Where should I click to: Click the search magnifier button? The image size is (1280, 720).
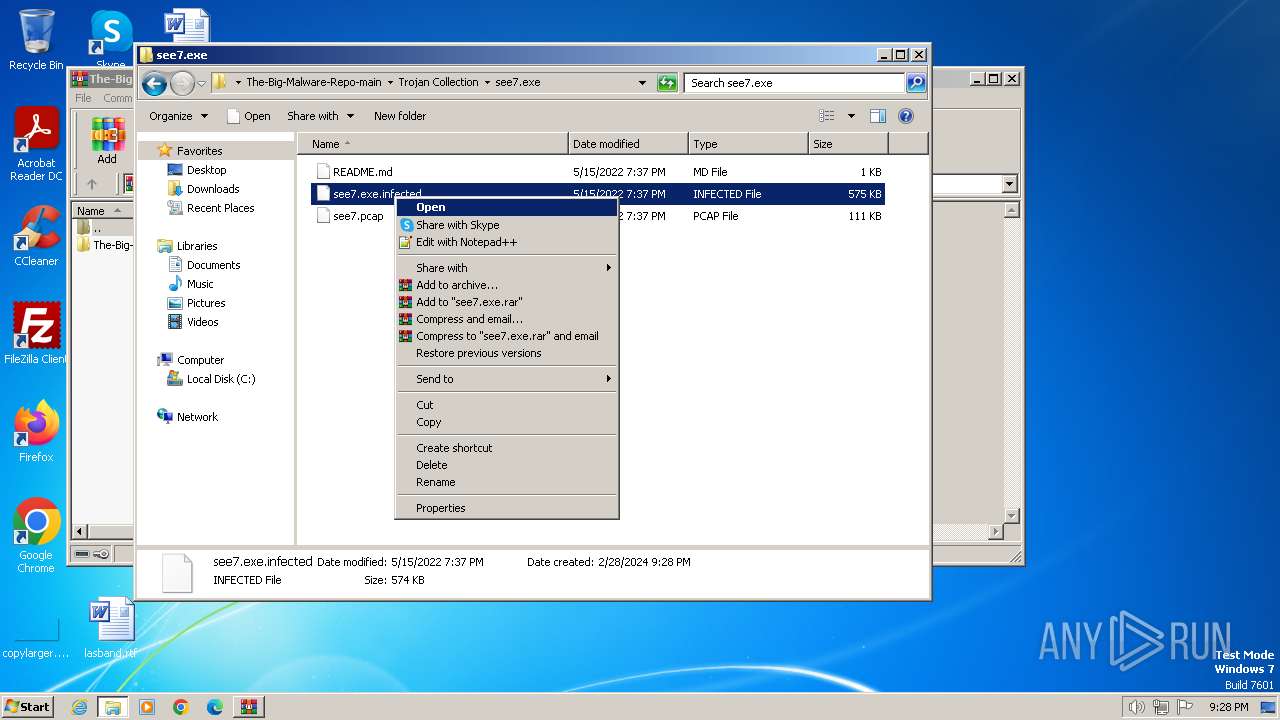(x=916, y=83)
